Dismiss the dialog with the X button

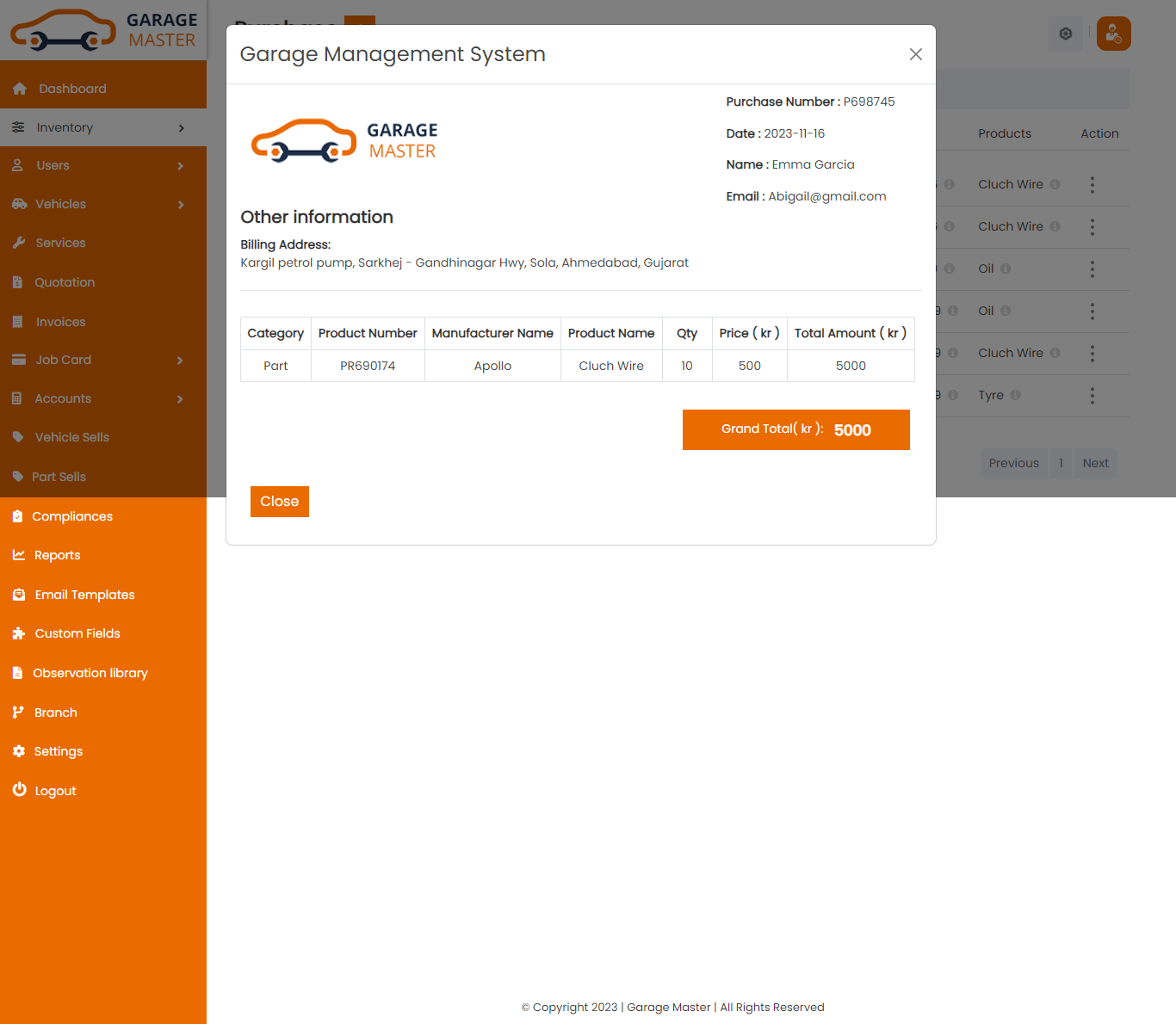[x=916, y=54]
